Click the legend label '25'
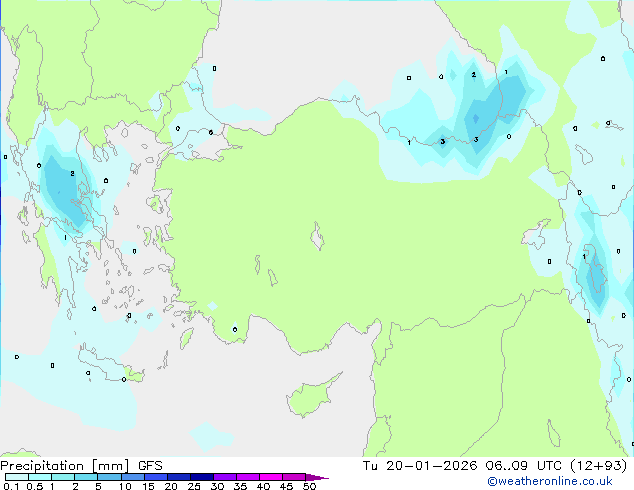The height and width of the screenshot is (490, 634). coord(194,486)
